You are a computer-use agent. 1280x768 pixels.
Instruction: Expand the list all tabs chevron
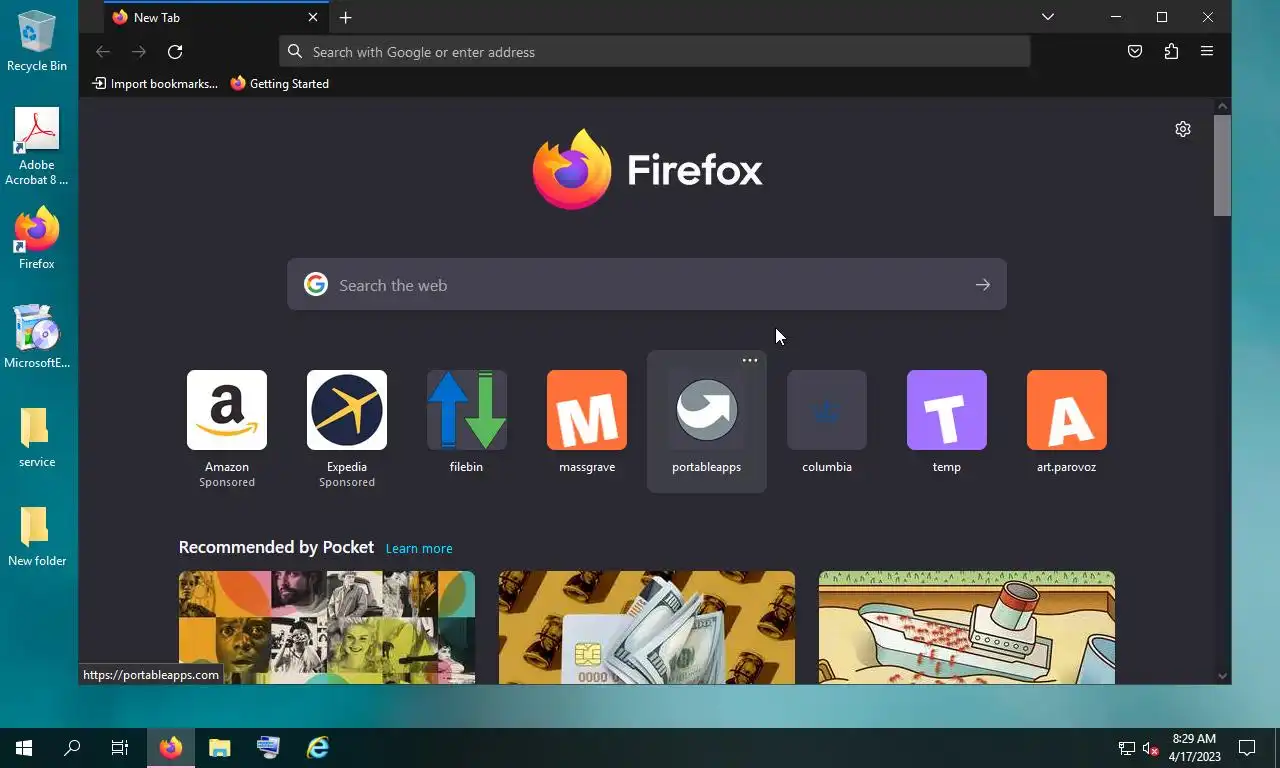pyautogui.click(x=1048, y=17)
